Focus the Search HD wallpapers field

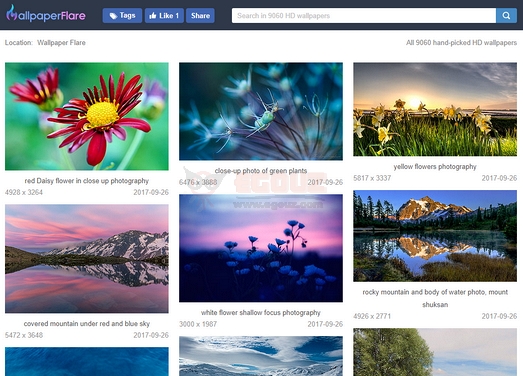click(364, 16)
